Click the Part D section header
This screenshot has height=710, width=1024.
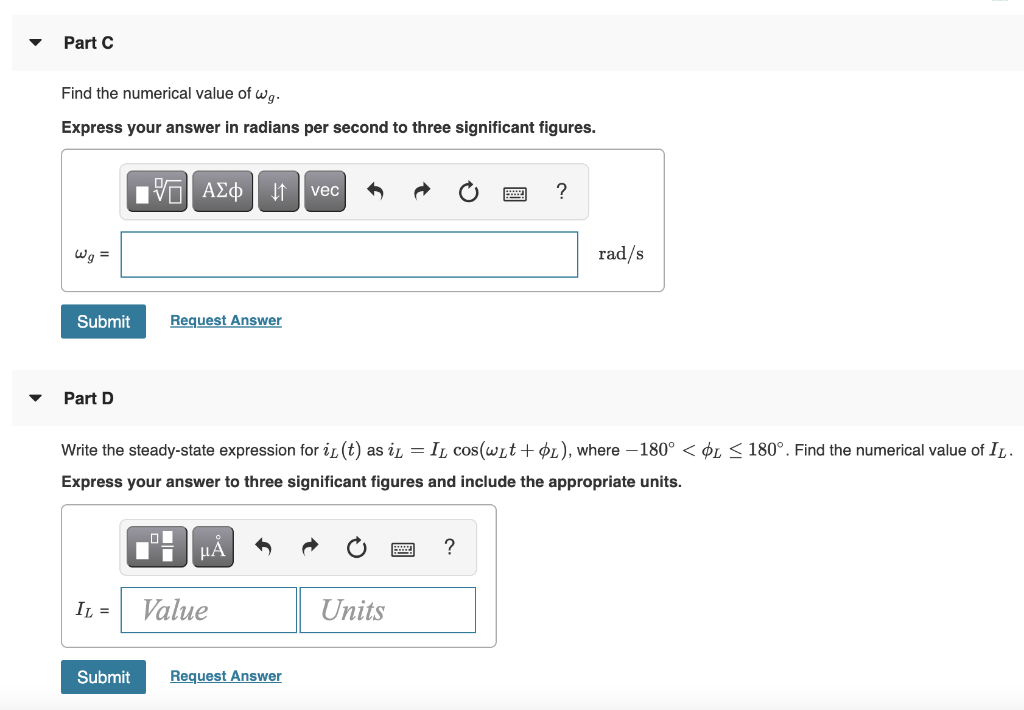coord(88,398)
